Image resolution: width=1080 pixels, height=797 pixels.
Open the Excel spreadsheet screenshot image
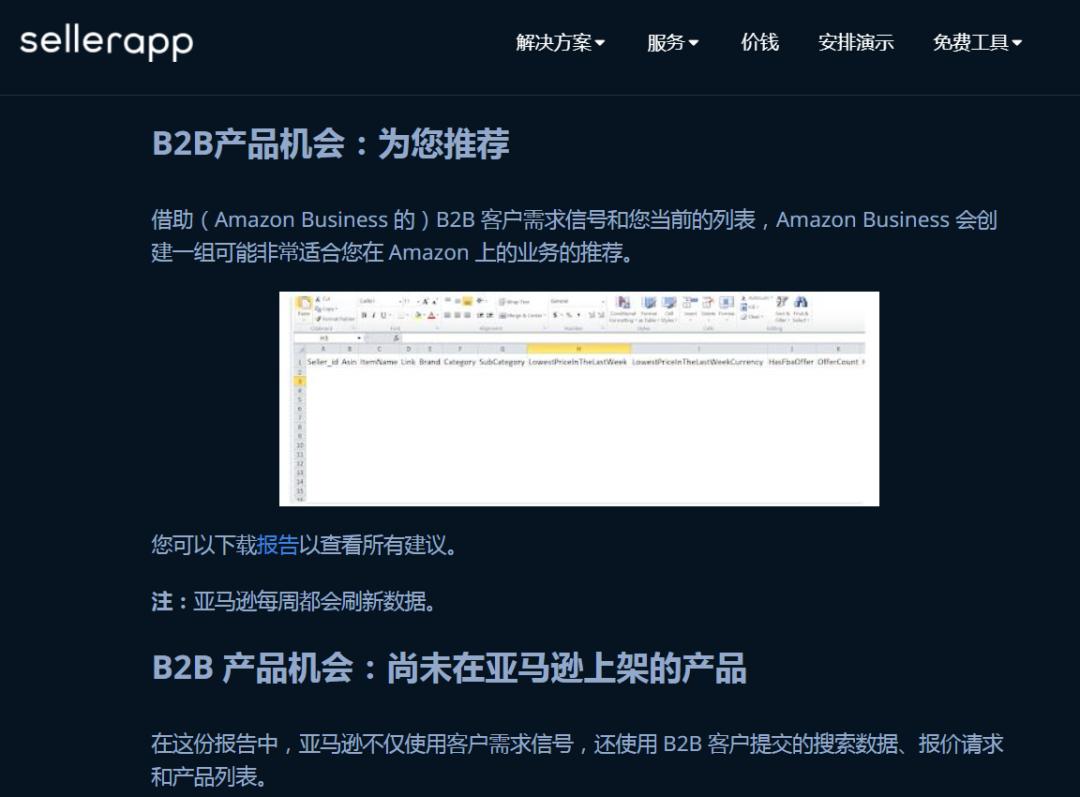579,399
